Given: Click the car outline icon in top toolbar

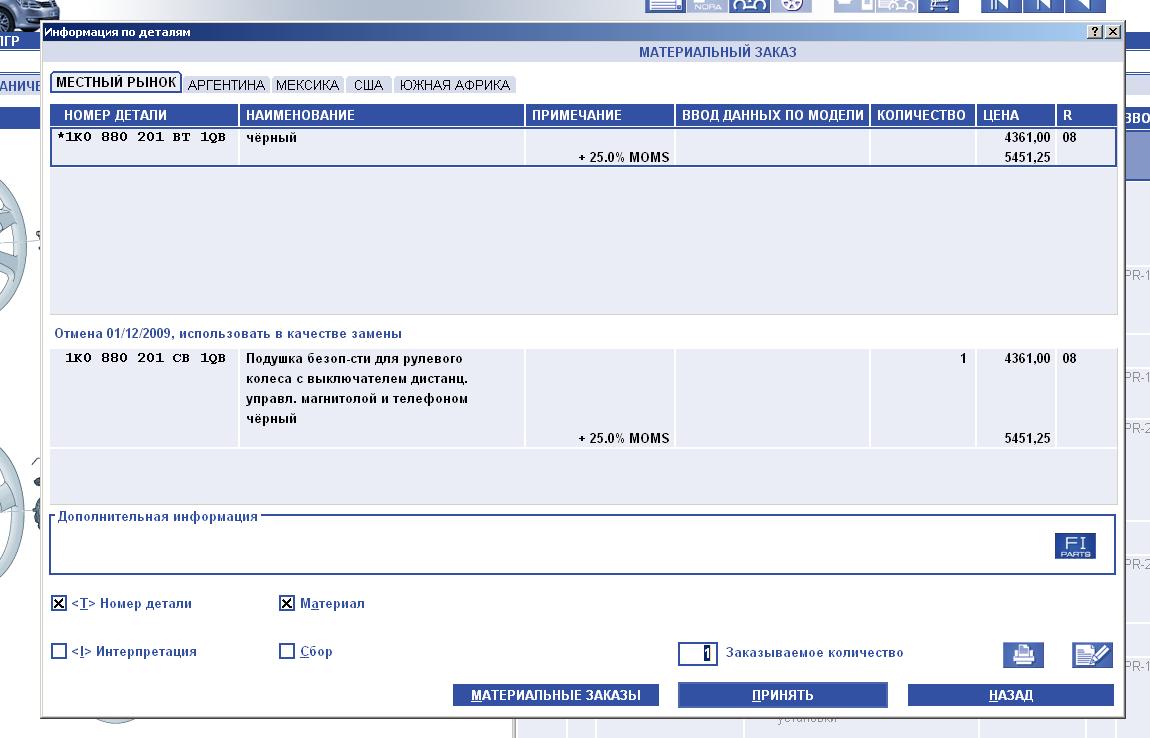Looking at the screenshot, I should (750, 5).
